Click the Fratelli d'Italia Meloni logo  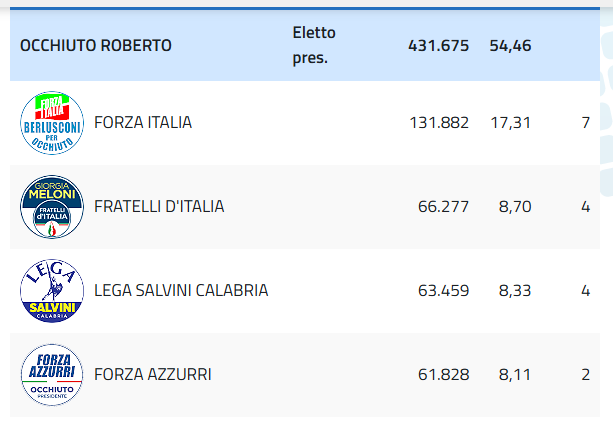(52, 207)
